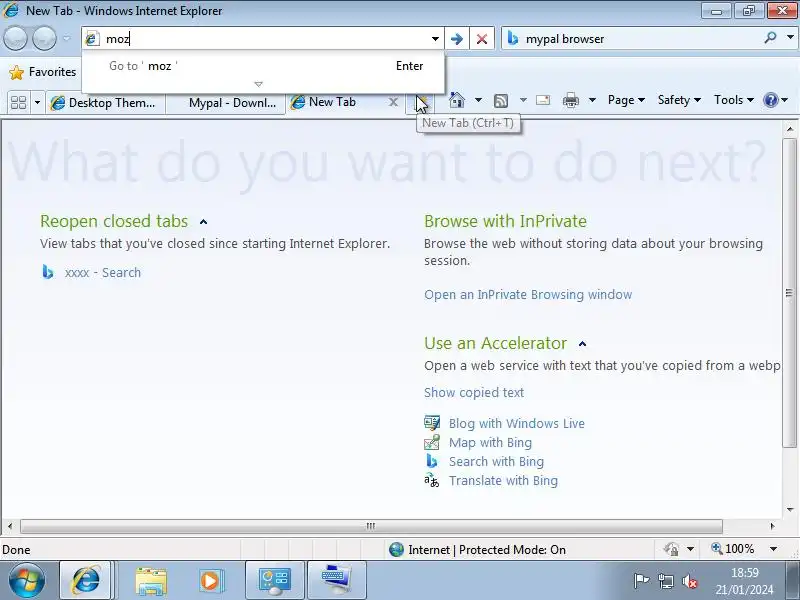Reopen the 'xxxx - Search' closed tab
Viewport: 800px width, 600px height.
(103, 272)
